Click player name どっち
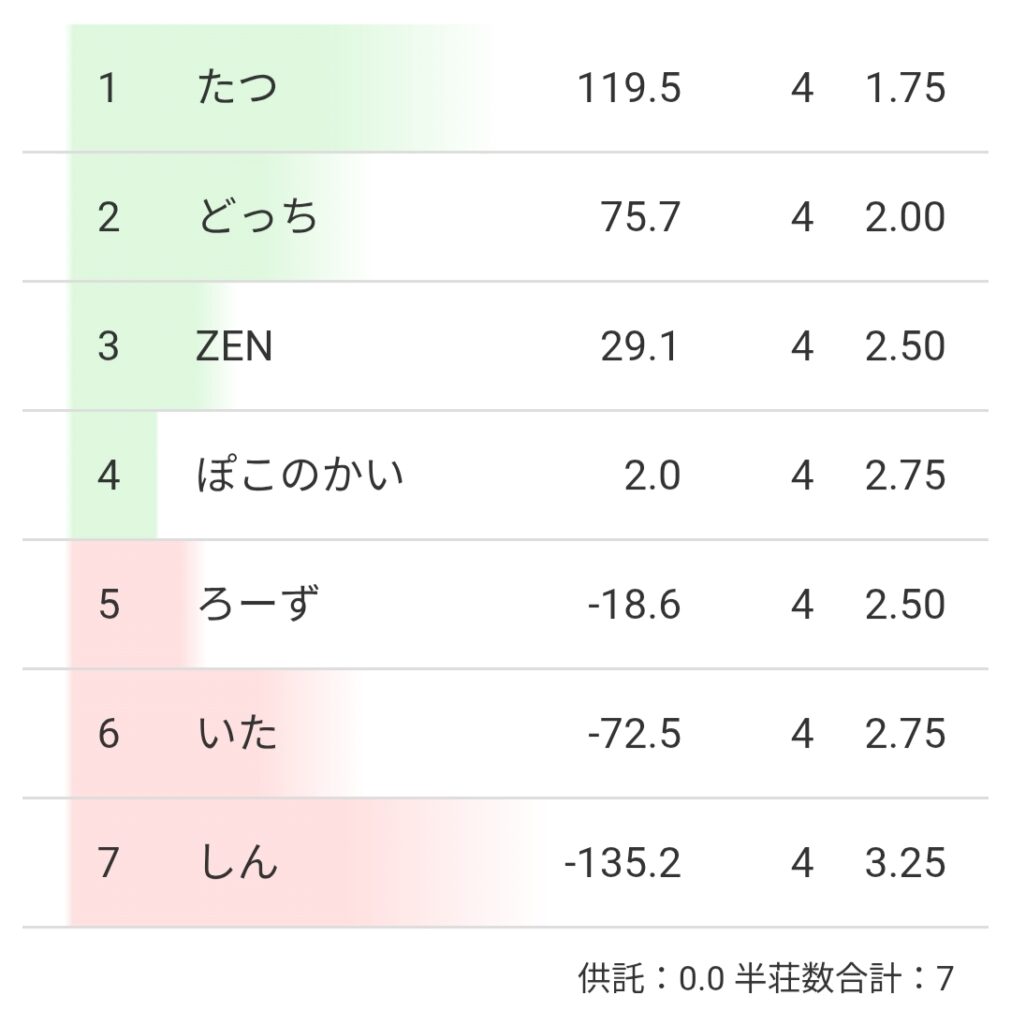Screen dimensions: 1011x1024 (x=258, y=217)
